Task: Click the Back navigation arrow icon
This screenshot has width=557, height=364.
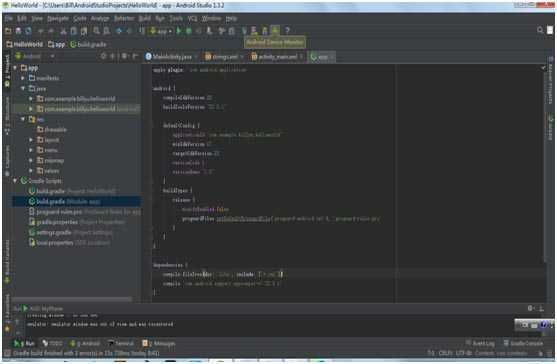Action: pyautogui.click(x=119, y=31)
